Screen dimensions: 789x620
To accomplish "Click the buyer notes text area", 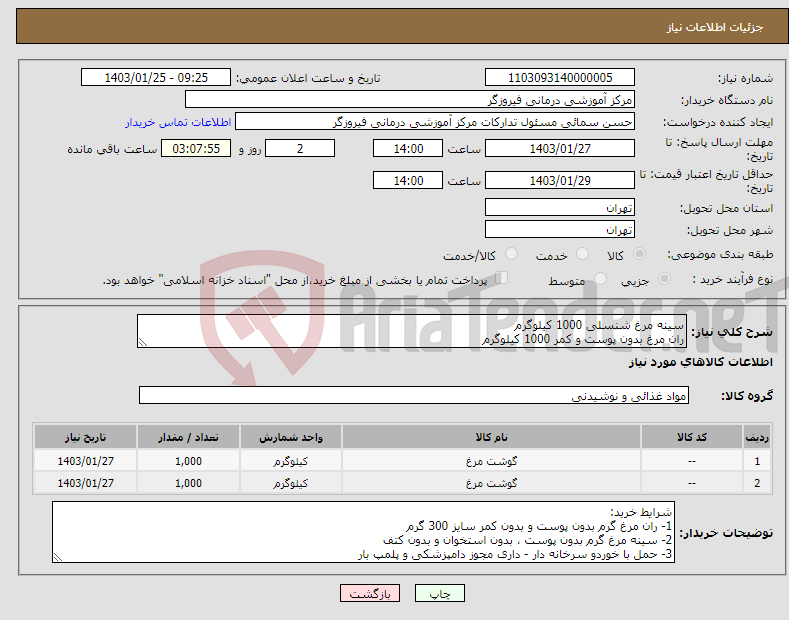I will point(363,532).
